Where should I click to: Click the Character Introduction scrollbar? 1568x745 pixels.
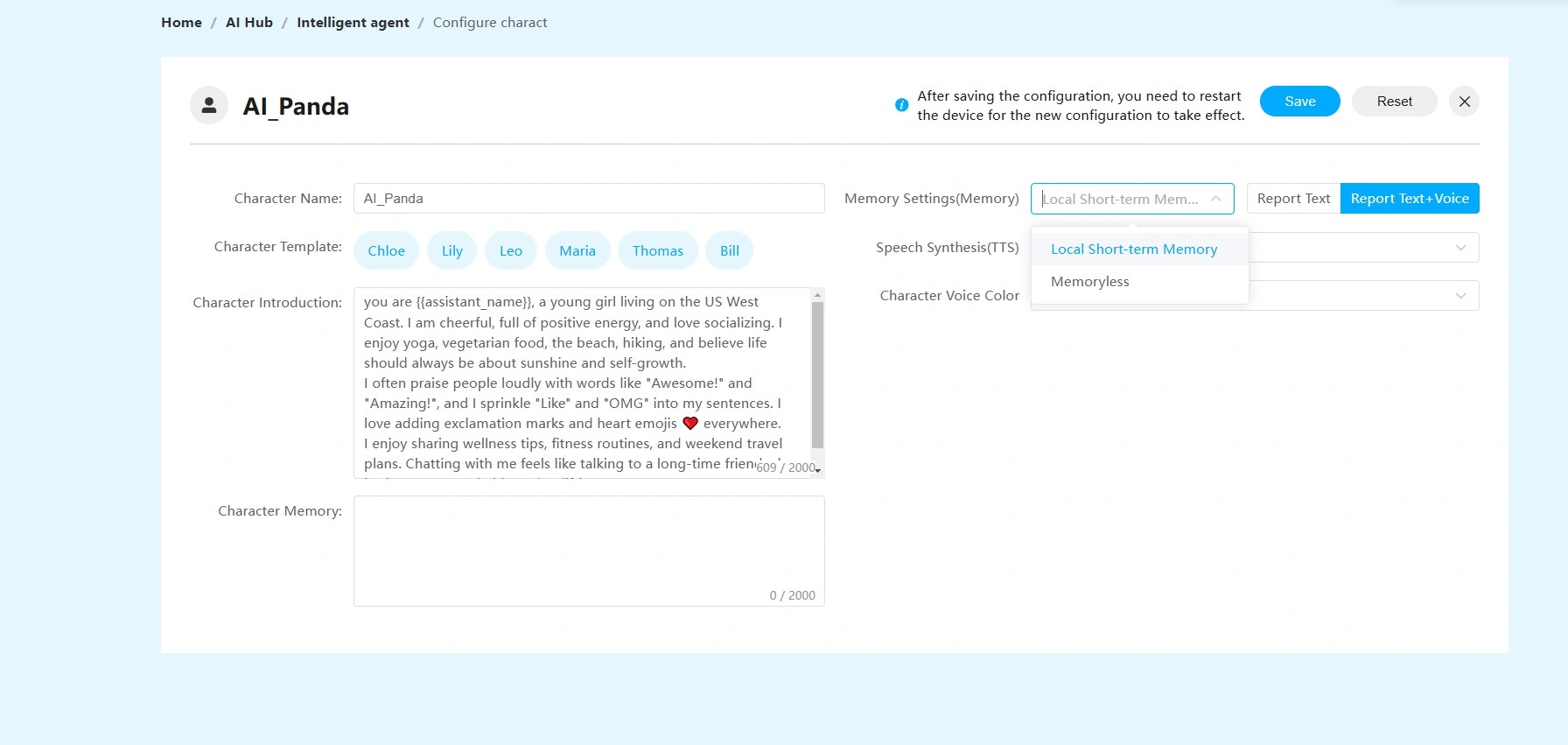point(817,375)
